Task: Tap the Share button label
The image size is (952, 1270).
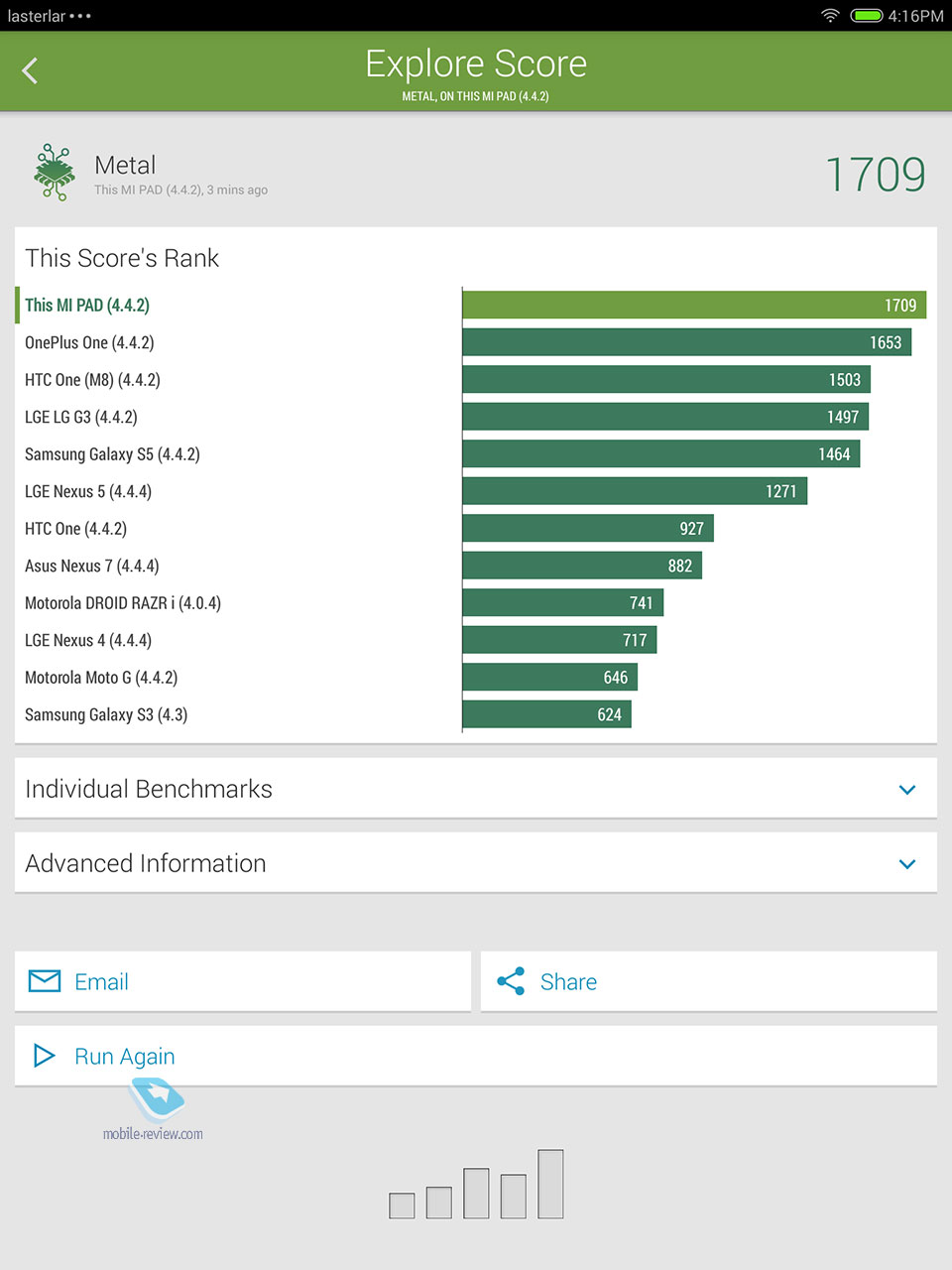Action: click(x=568, y=982)
